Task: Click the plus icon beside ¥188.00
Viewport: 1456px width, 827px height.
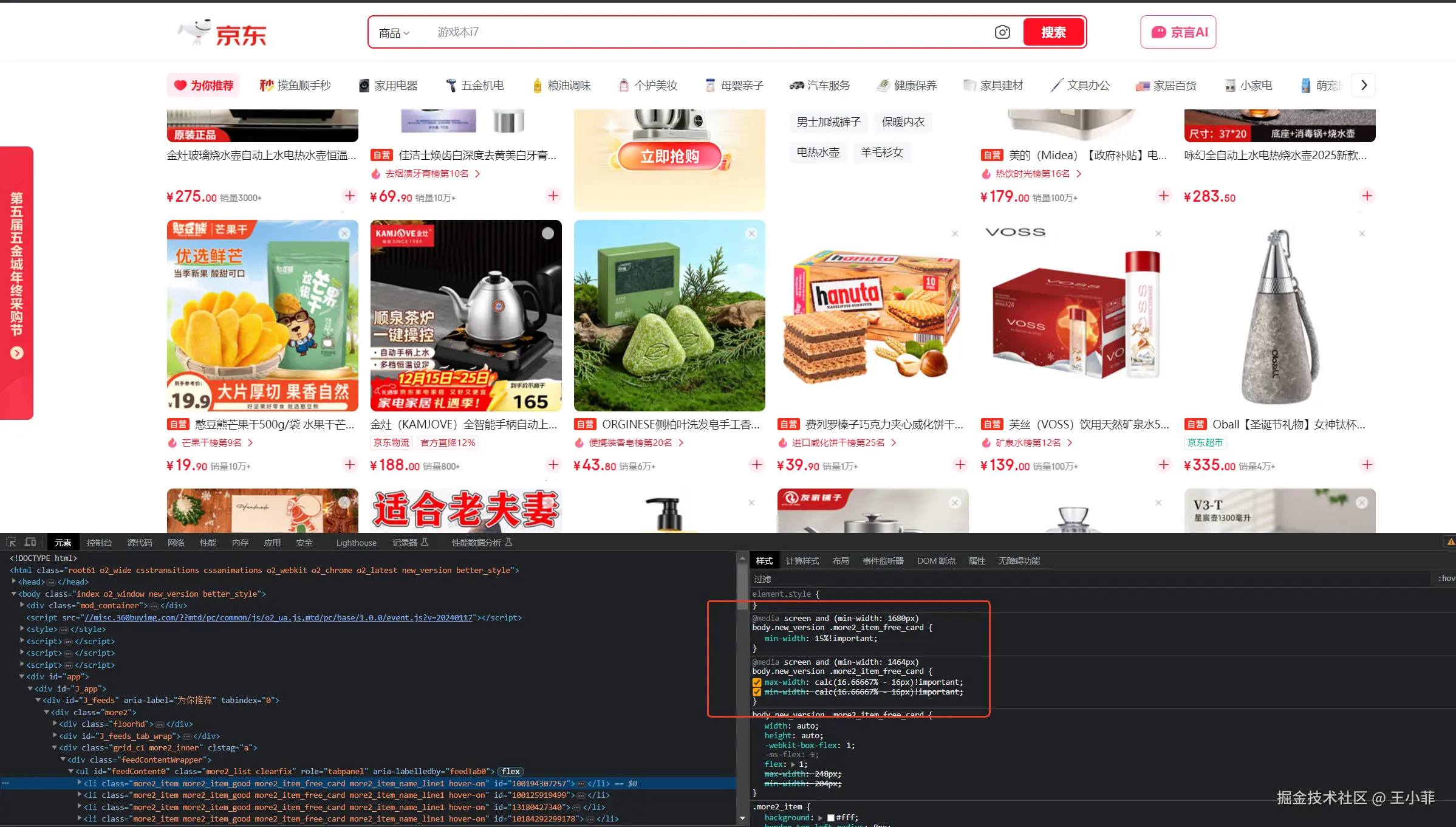Action: 553,465
